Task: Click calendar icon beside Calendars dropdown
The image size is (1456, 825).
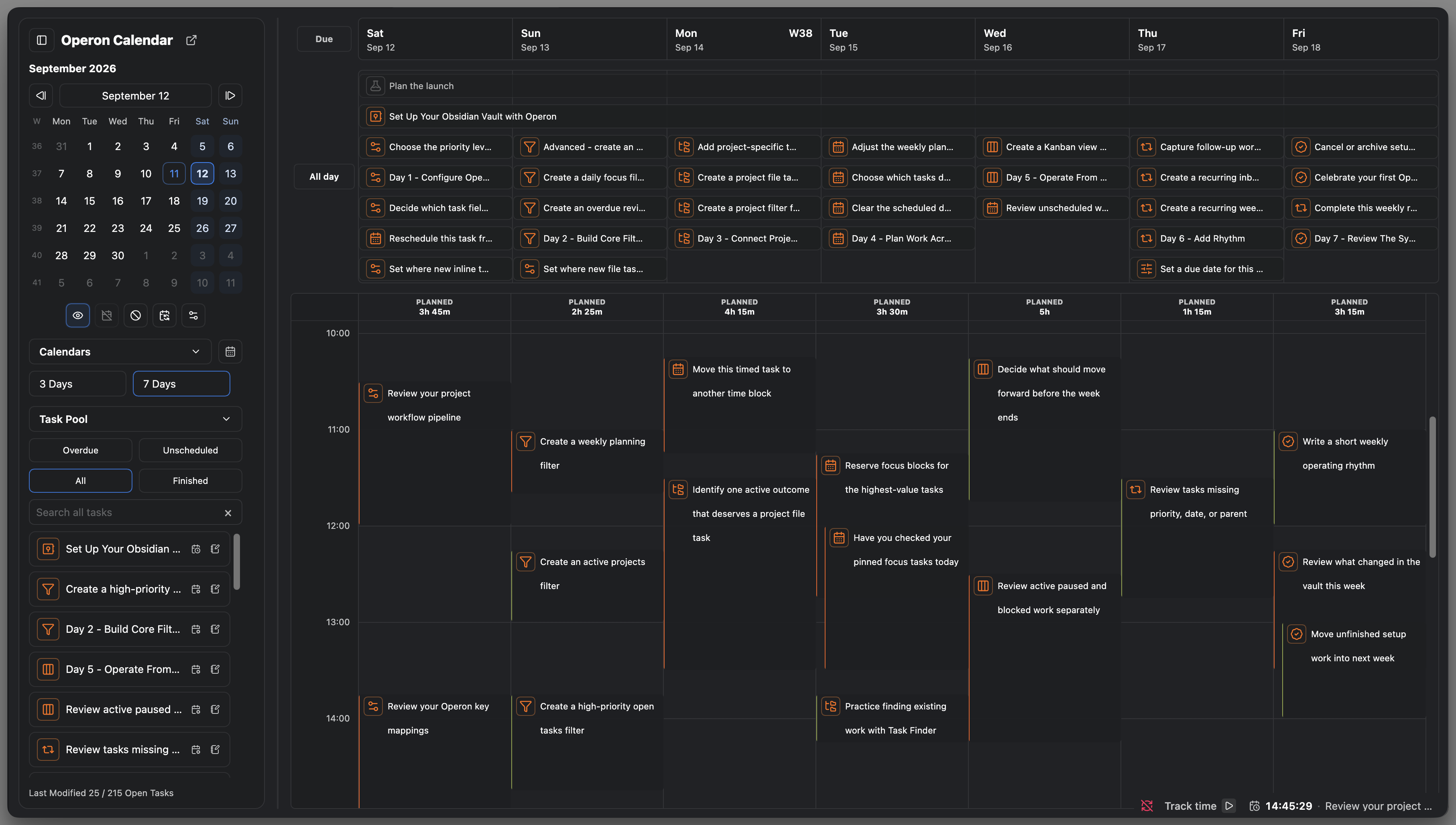Action: [x=230, y=352]
